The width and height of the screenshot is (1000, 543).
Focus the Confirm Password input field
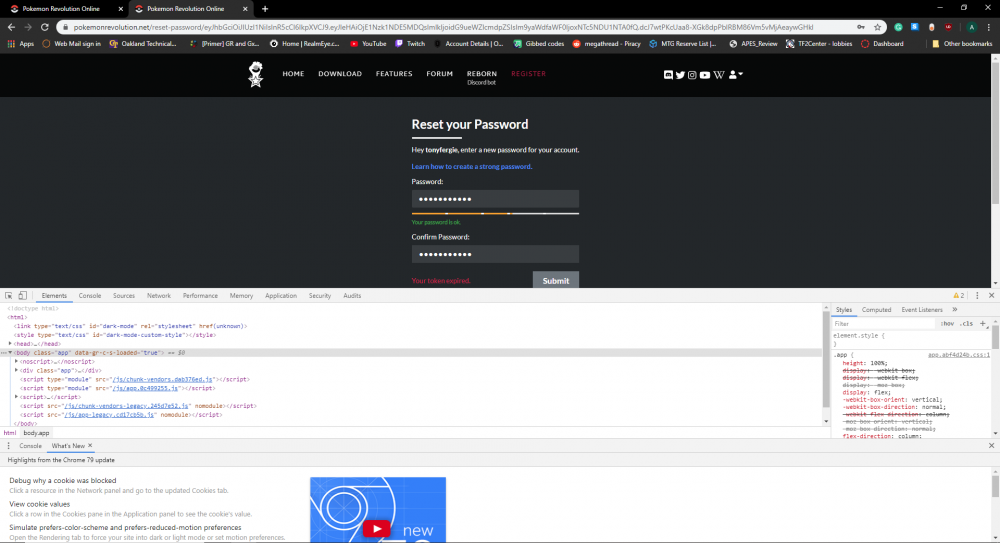(495, 254)
